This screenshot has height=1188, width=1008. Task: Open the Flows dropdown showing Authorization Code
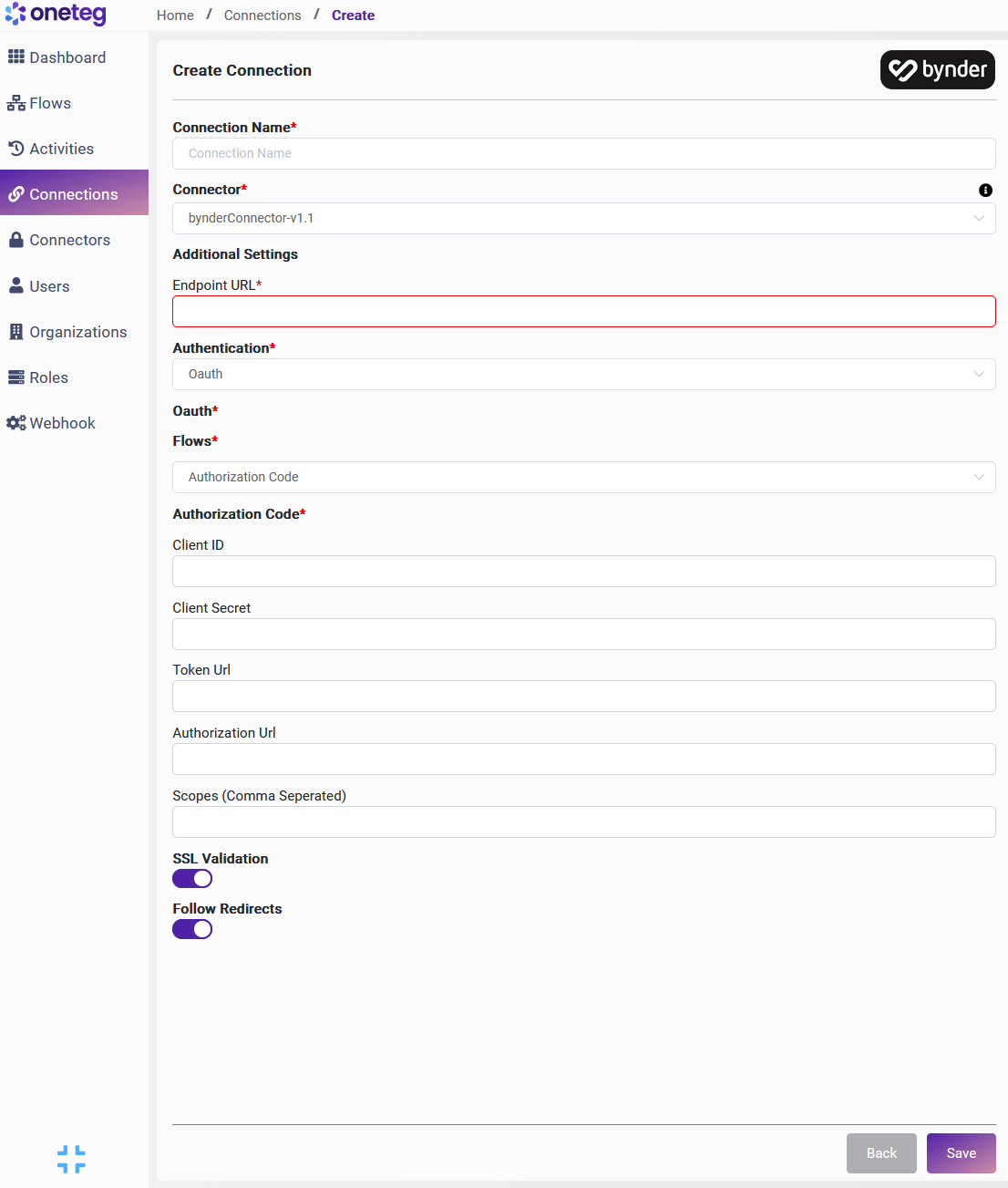pyautogui.click(x=583, y=477)
